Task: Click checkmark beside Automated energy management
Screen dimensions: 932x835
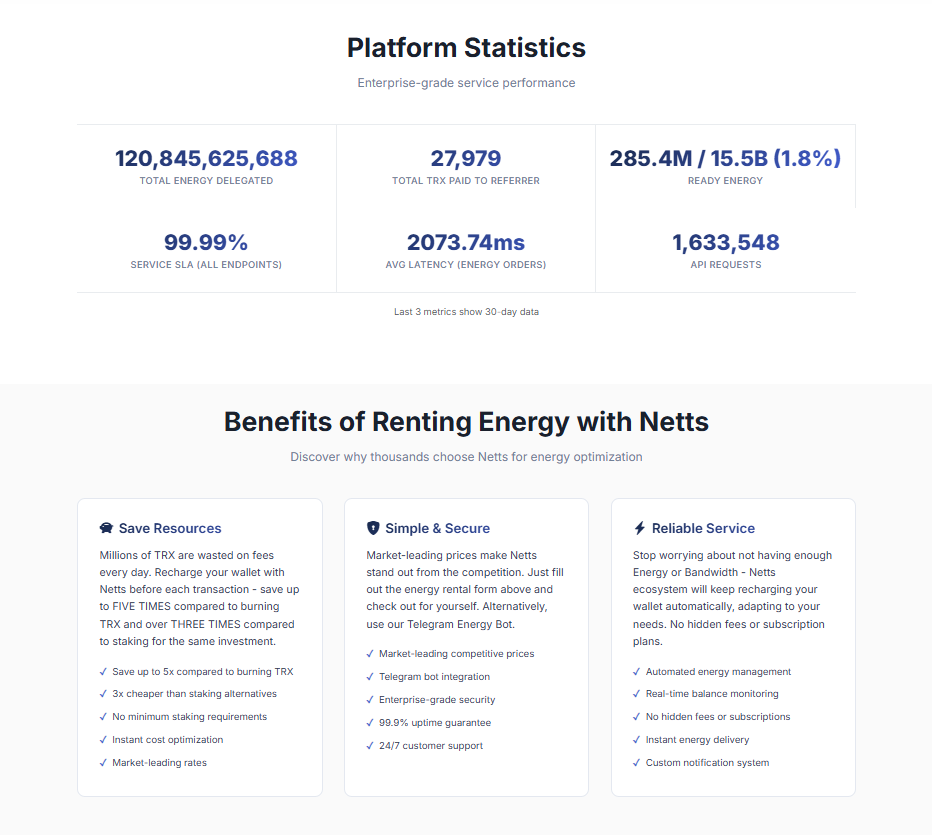Action: click(x=637, y=672)
